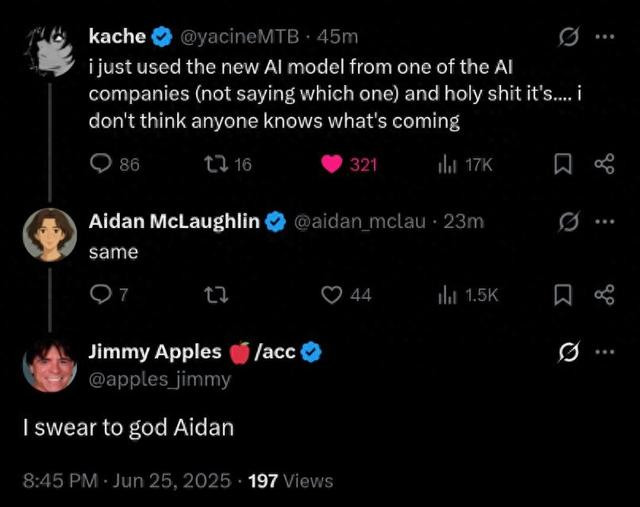Viewport: 640px width, 507px height.
Task: Open Grok icon on kache's tweet
Action: click(x=569, y=37)
